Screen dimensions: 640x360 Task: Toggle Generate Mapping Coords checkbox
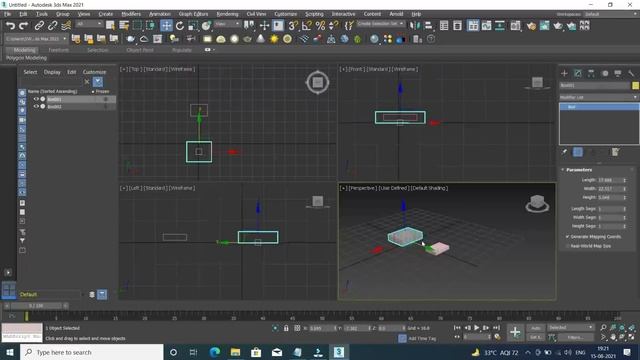point(567,237)
